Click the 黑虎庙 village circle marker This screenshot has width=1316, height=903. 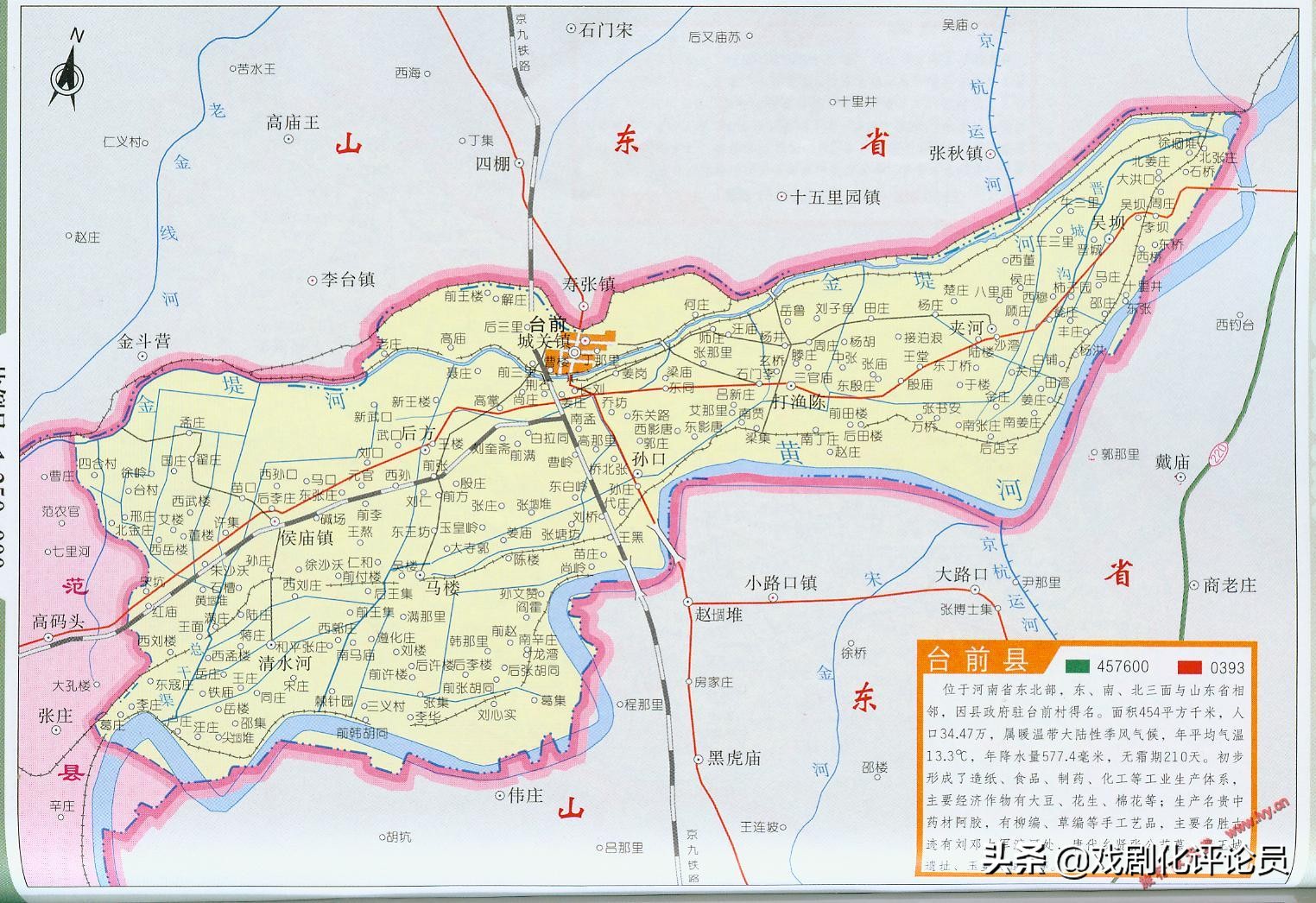[699, 760]
